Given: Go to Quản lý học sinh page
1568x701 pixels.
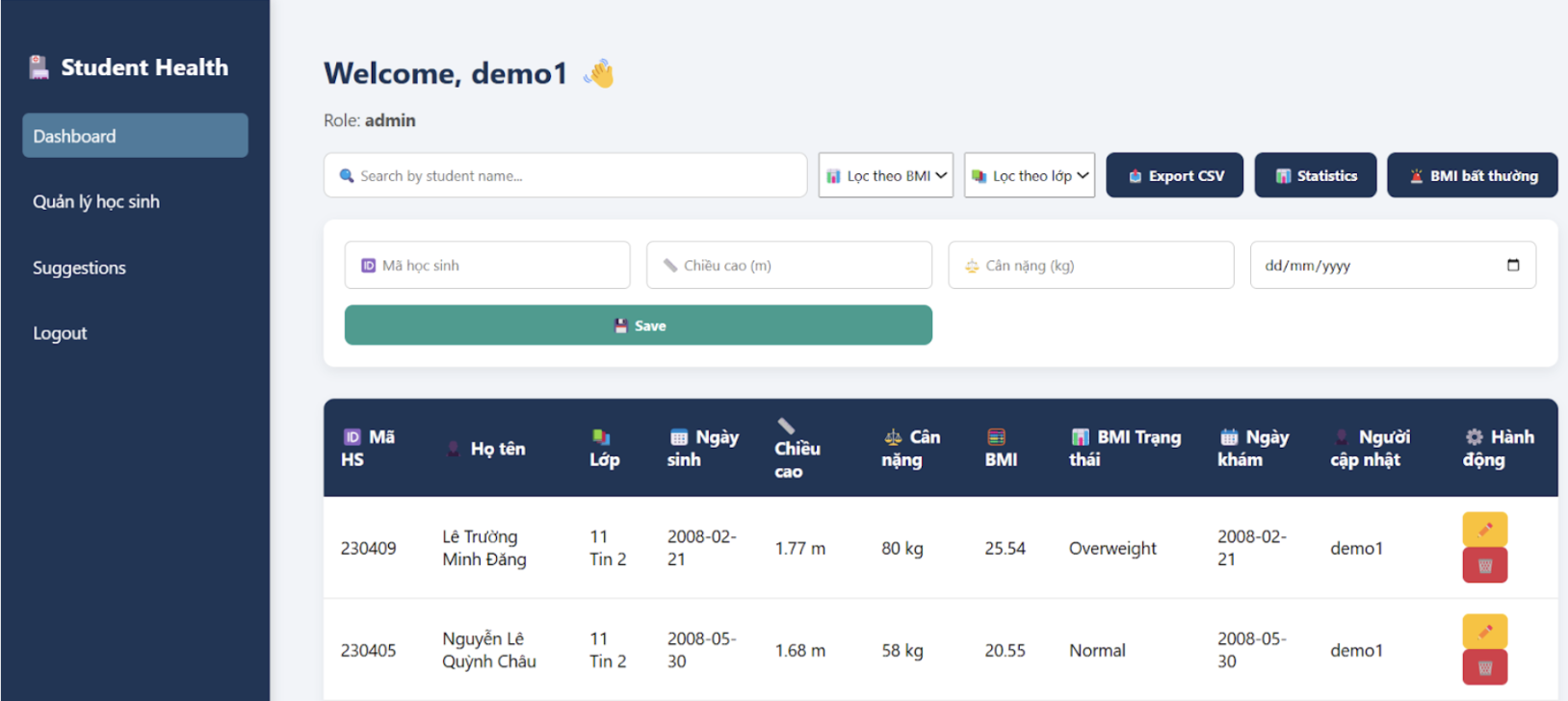Looking at the screenshot, I should pos(96,202).
